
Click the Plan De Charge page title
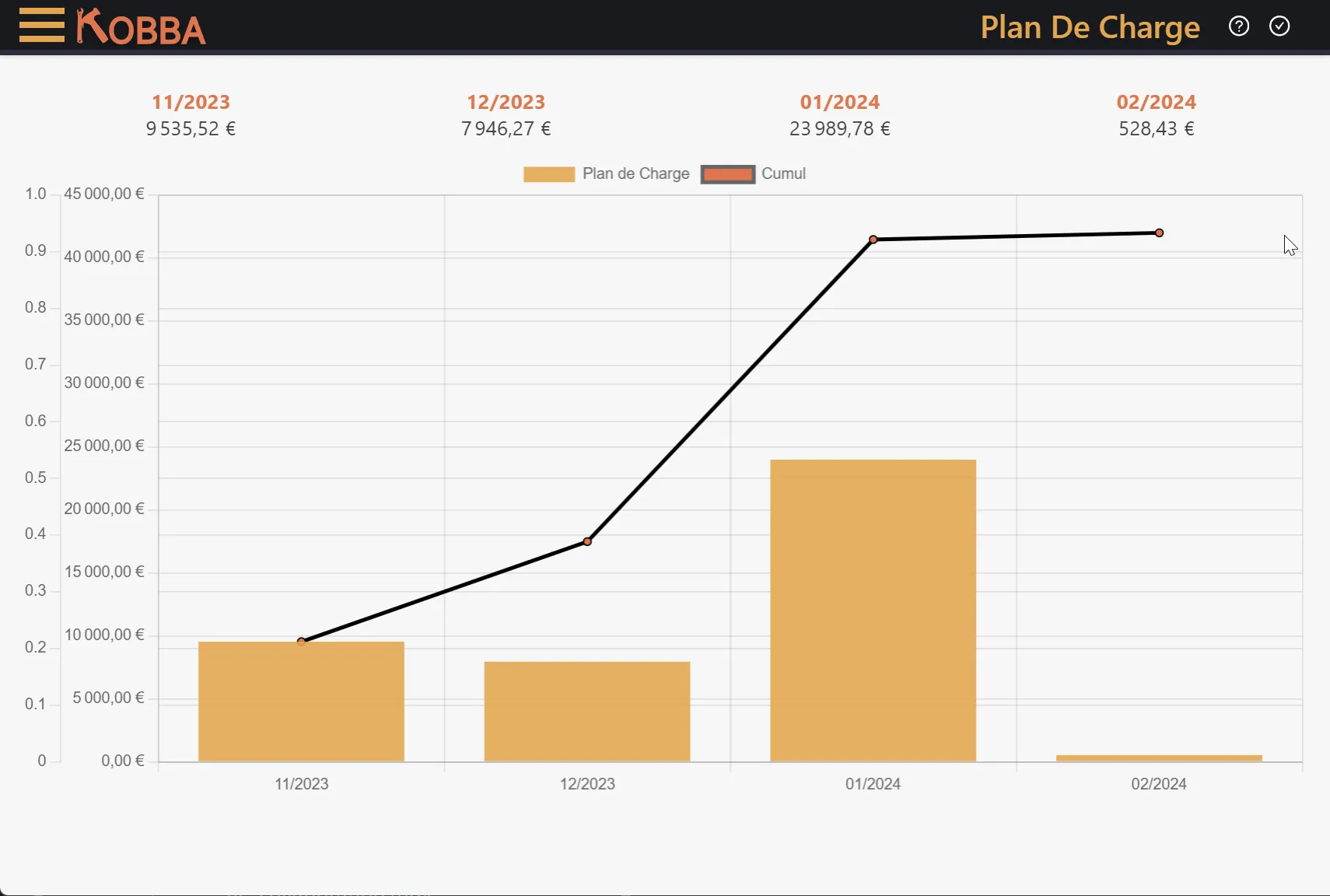coord(1090,28)
